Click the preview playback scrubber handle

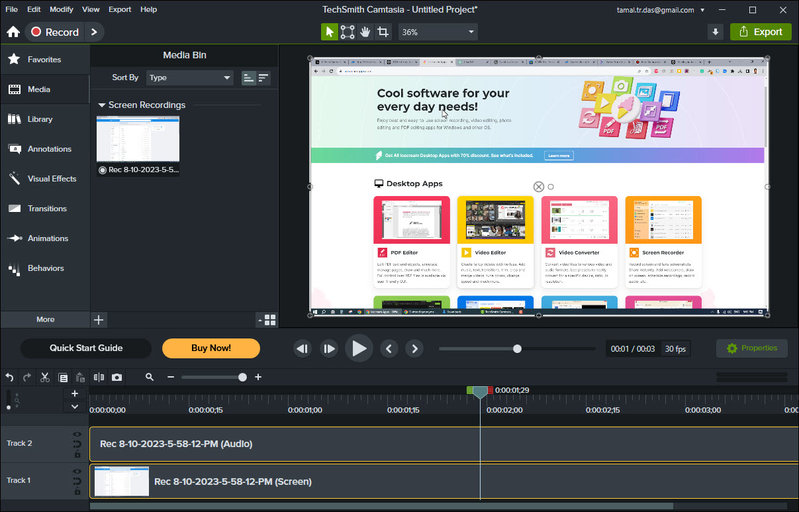click(x=517, y=349)
